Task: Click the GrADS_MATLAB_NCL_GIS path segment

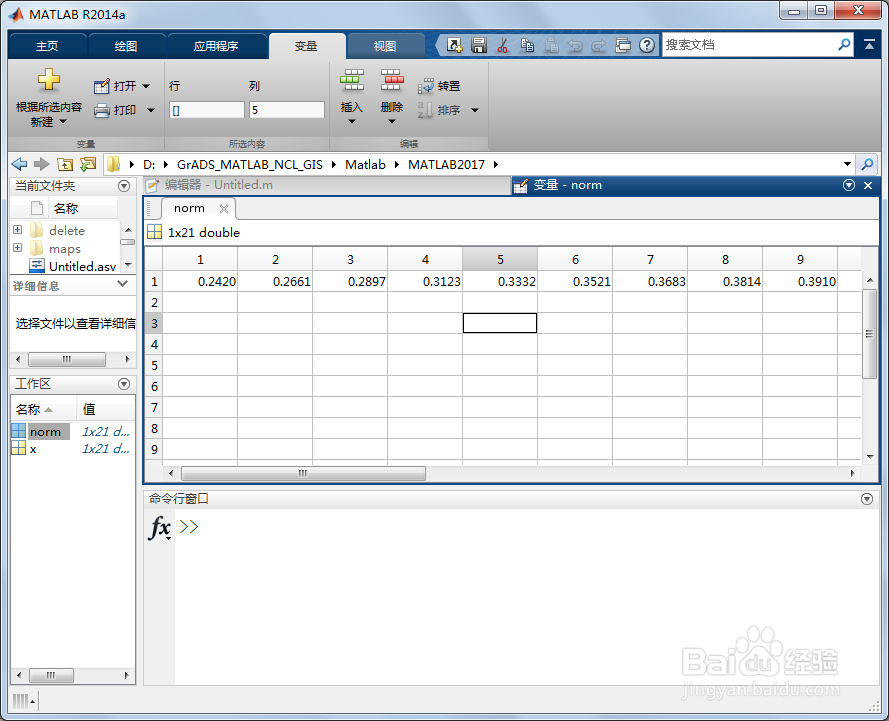Action: pyautogui.click(x=249, y=164)
